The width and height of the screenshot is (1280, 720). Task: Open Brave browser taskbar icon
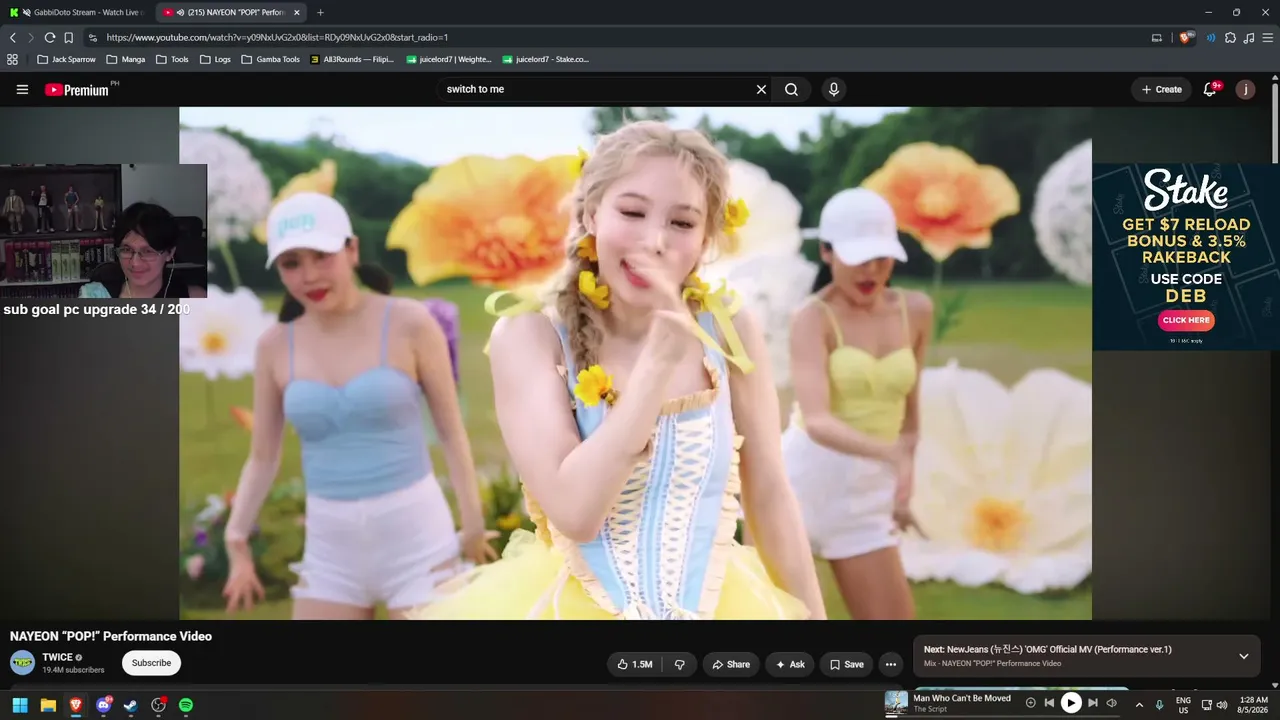tap(76, 705)
